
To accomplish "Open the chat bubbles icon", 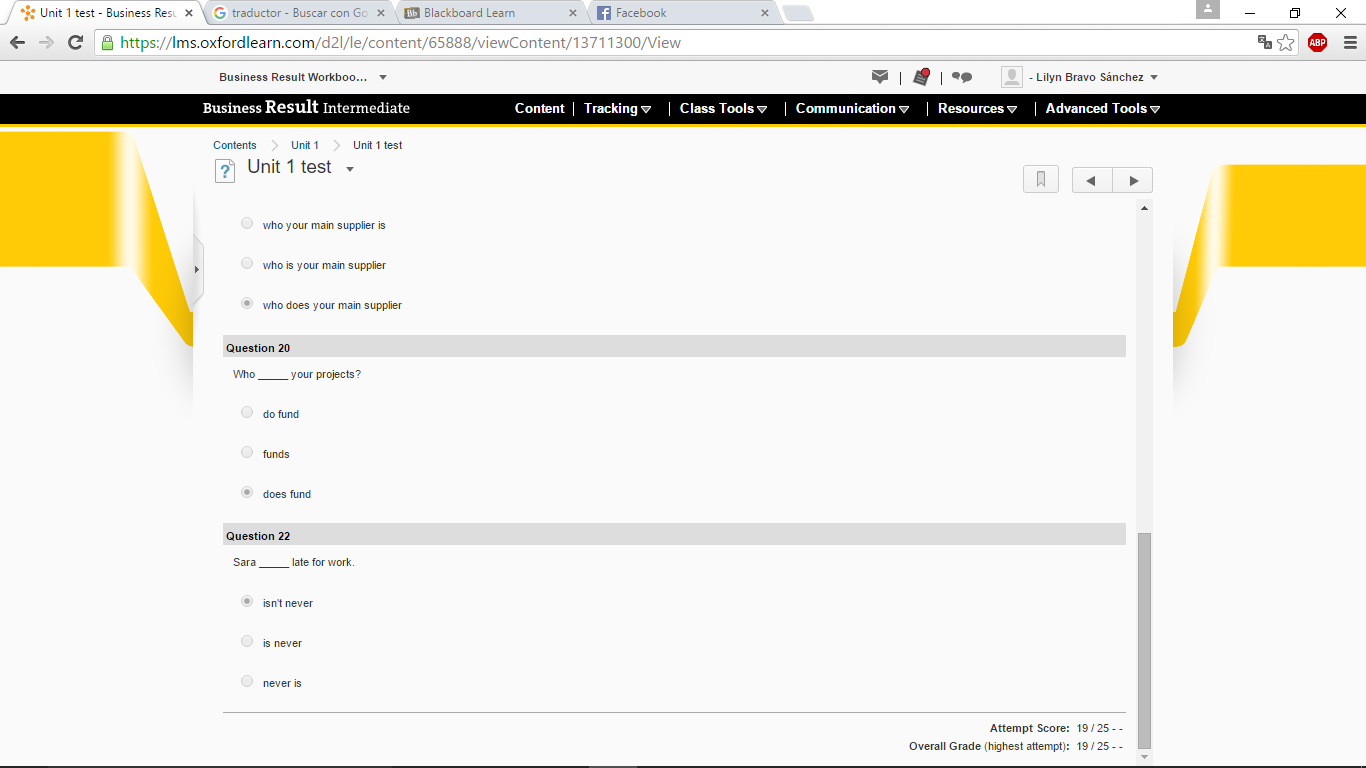I will [x=962, y=77].
